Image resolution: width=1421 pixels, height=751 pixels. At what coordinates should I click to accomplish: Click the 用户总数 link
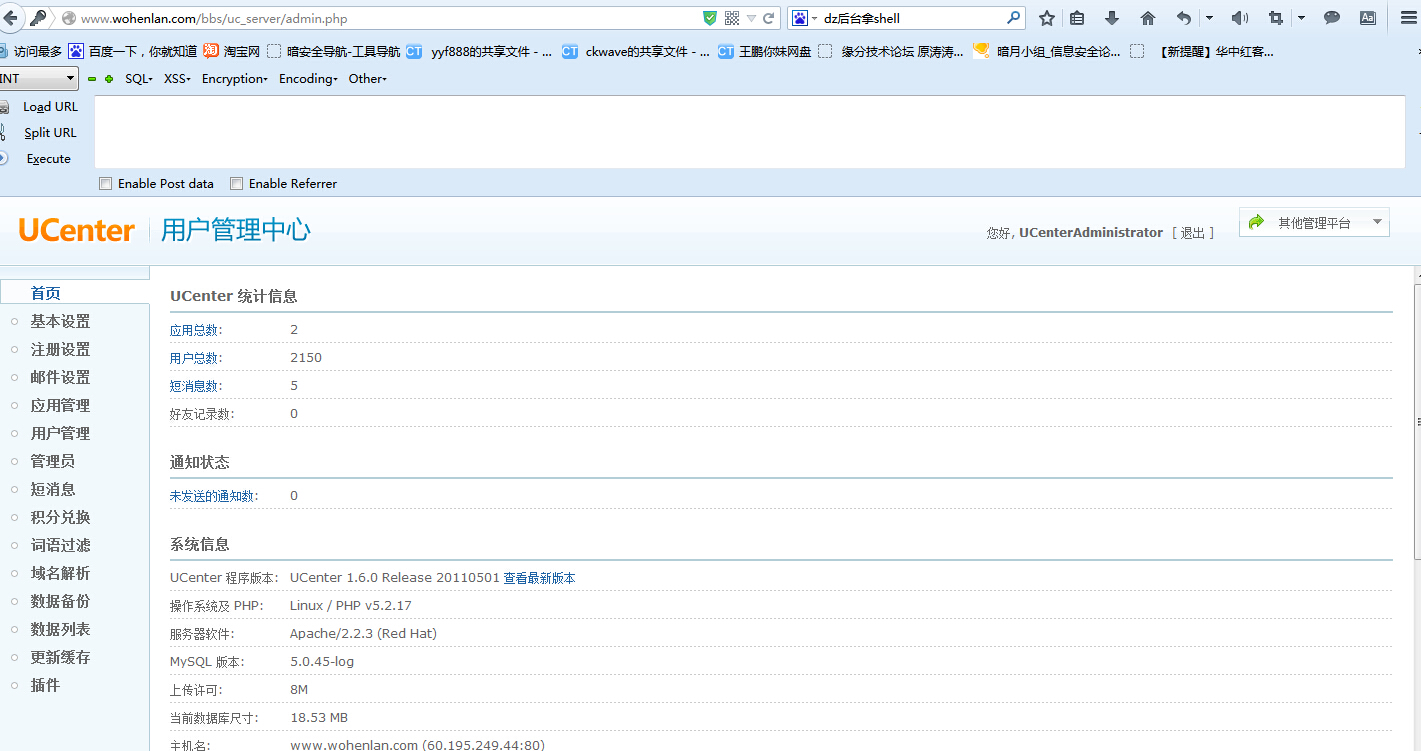point(197,358)
